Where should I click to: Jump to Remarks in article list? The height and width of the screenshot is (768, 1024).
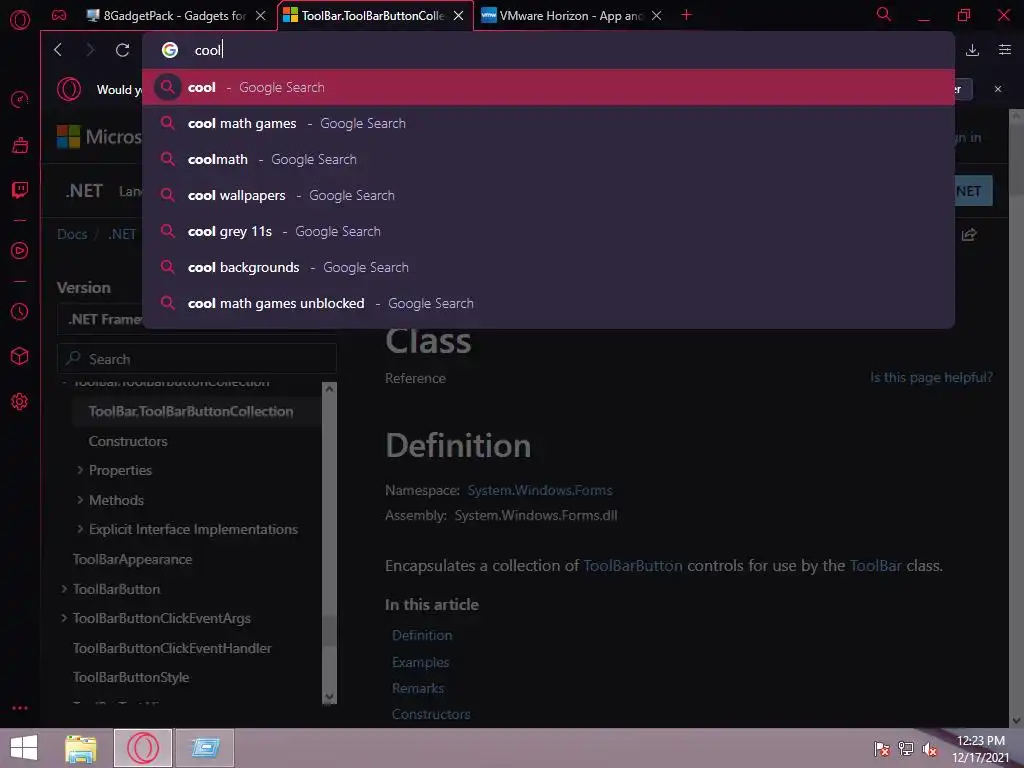[x=418, y=688]
